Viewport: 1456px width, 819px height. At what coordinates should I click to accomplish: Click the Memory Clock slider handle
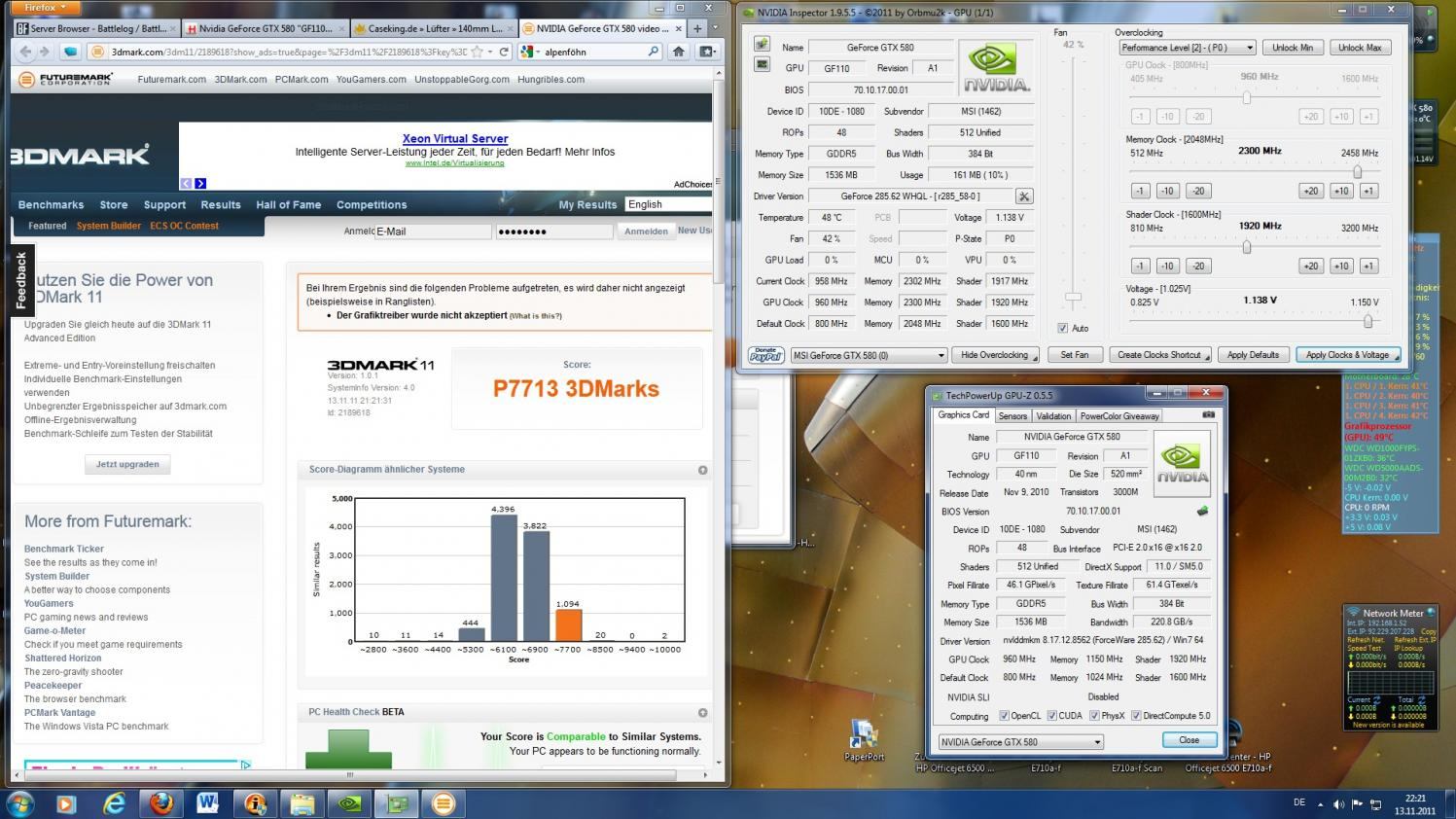point(1357,171)
